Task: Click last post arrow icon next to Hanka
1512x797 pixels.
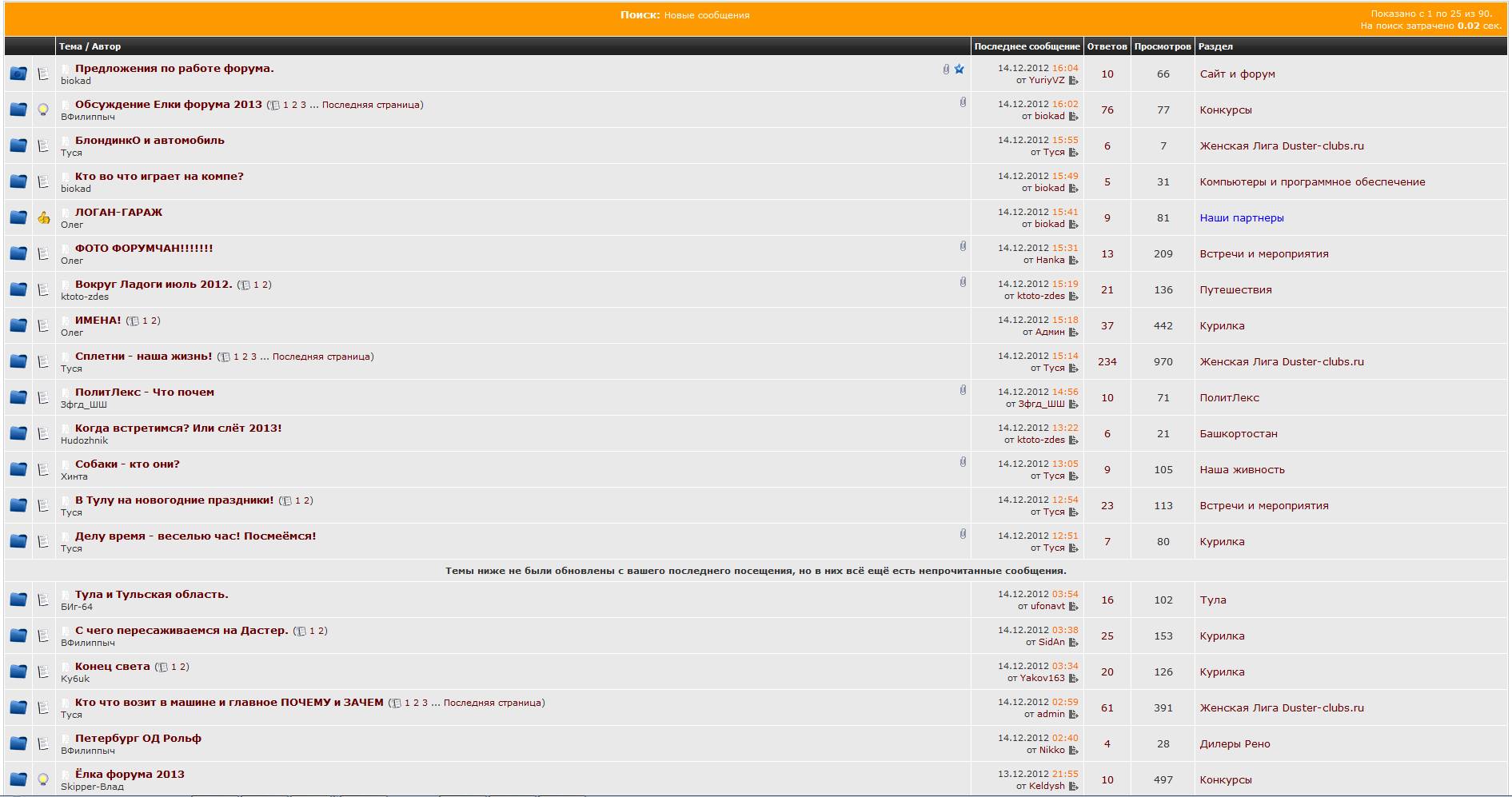Action: pos(1073,261)
